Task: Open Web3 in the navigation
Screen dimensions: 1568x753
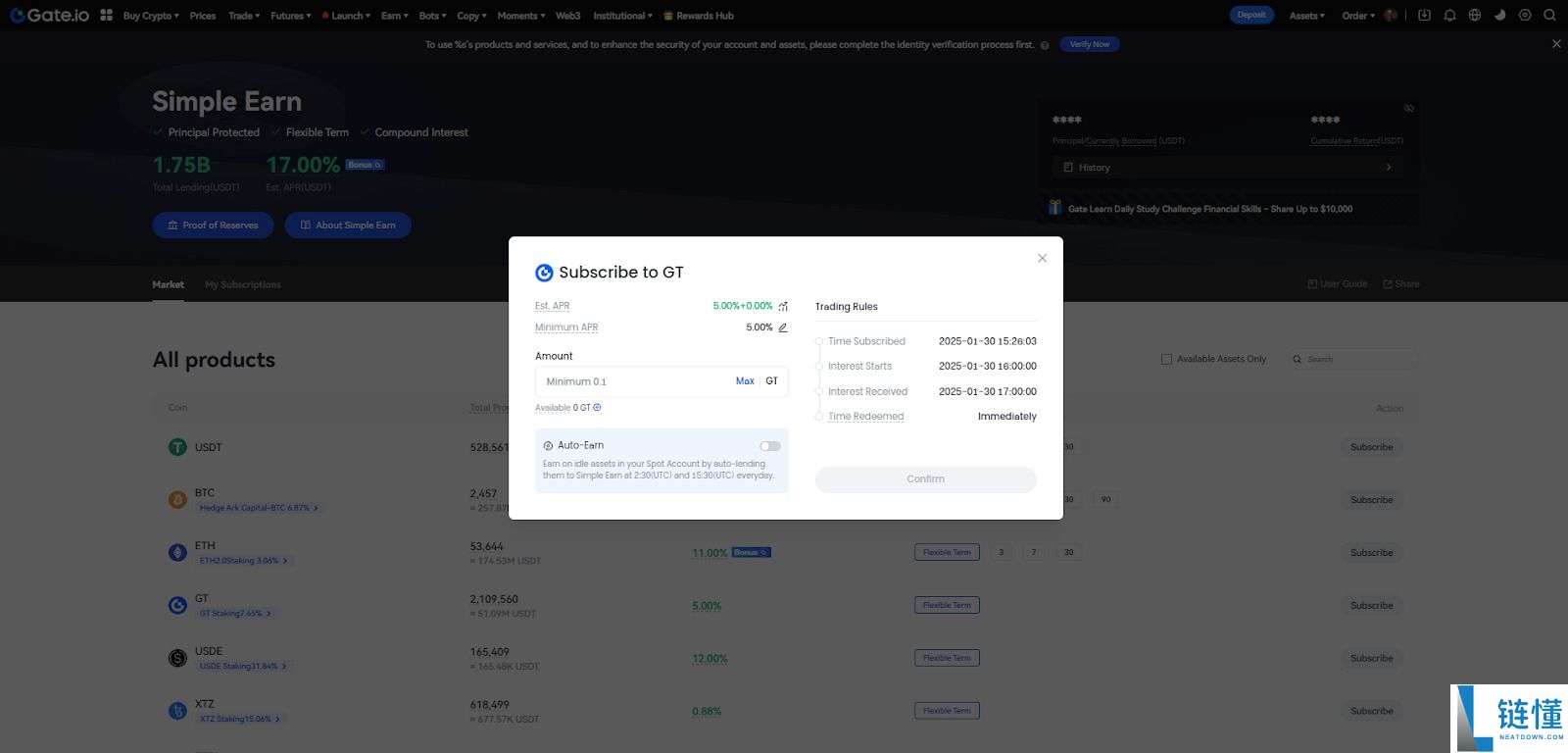Action: [568, 16]
